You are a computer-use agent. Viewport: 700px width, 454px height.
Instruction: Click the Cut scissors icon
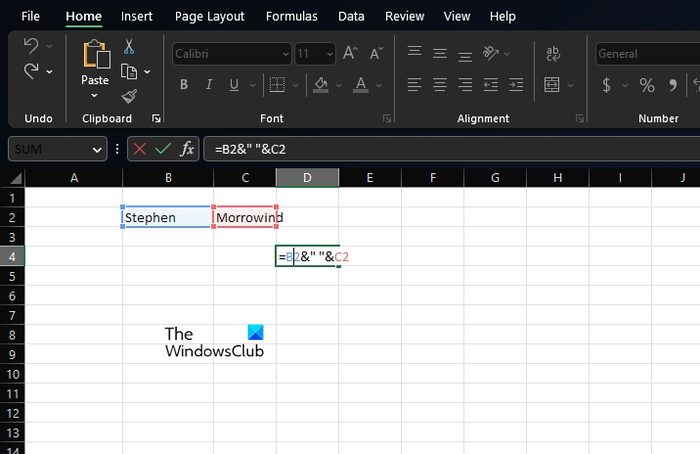click(x=129, y=46)
